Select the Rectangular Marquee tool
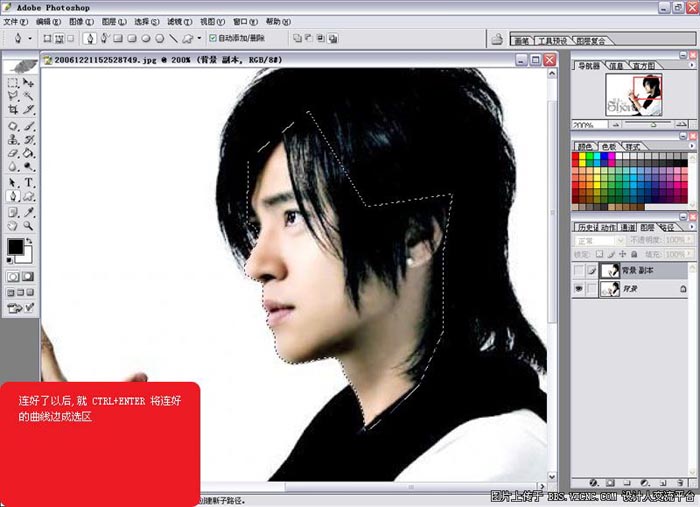The height and width of the screenshot is (507, 700). click(x=13, y=82)
